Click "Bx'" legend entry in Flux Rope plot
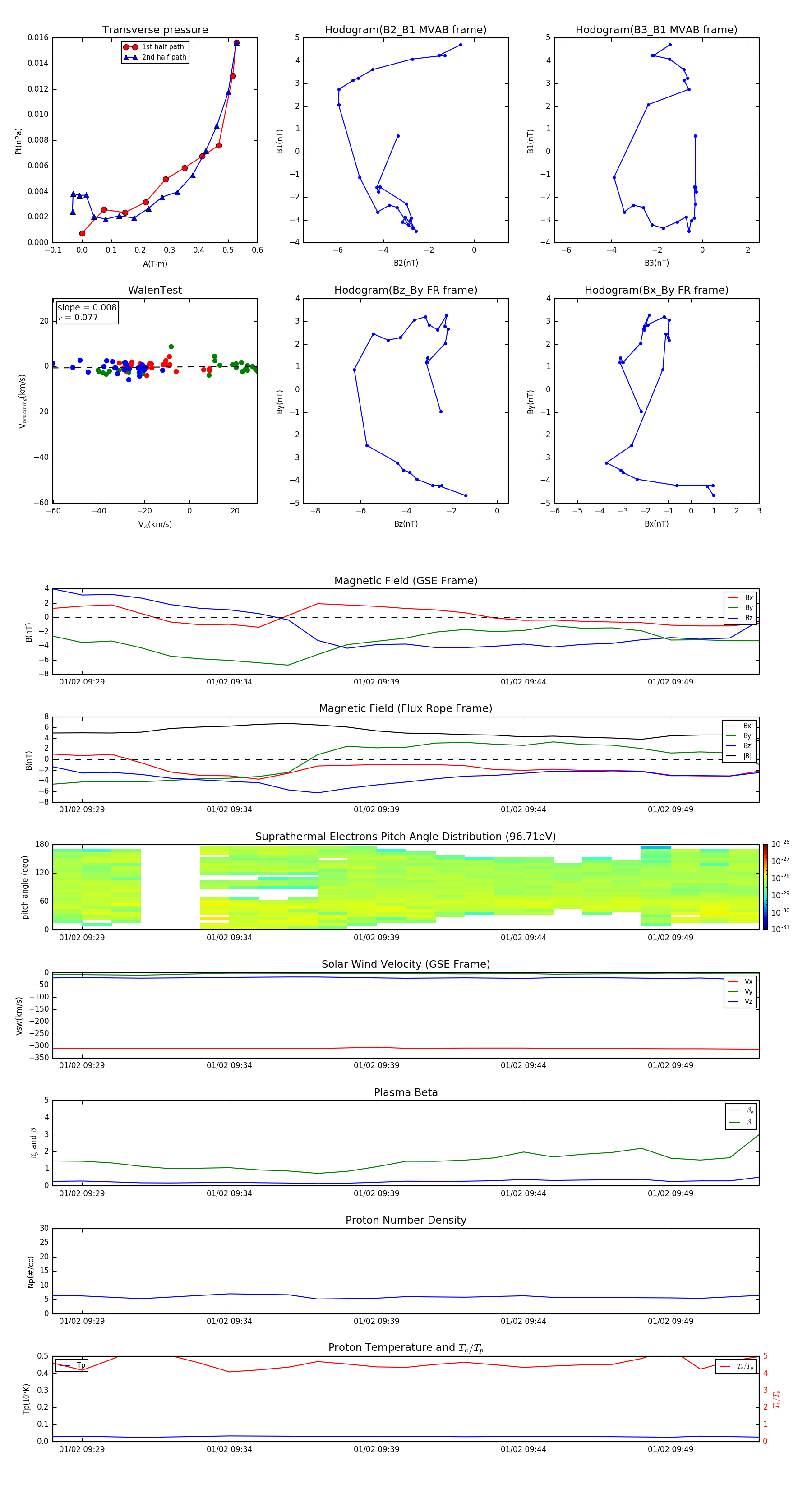This screenshot has height=1489, width=812. tap(740, 726)
